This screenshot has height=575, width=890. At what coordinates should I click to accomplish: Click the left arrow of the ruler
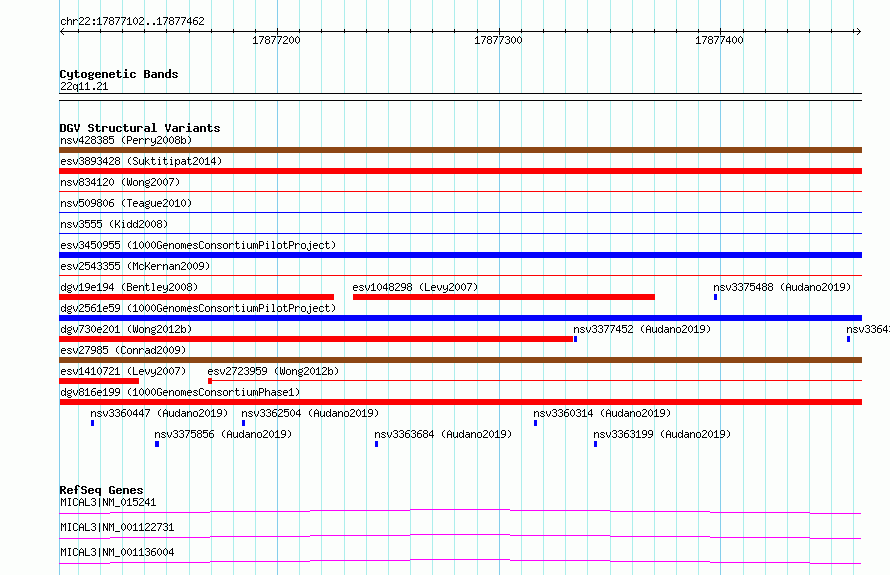tap(62, 32)
